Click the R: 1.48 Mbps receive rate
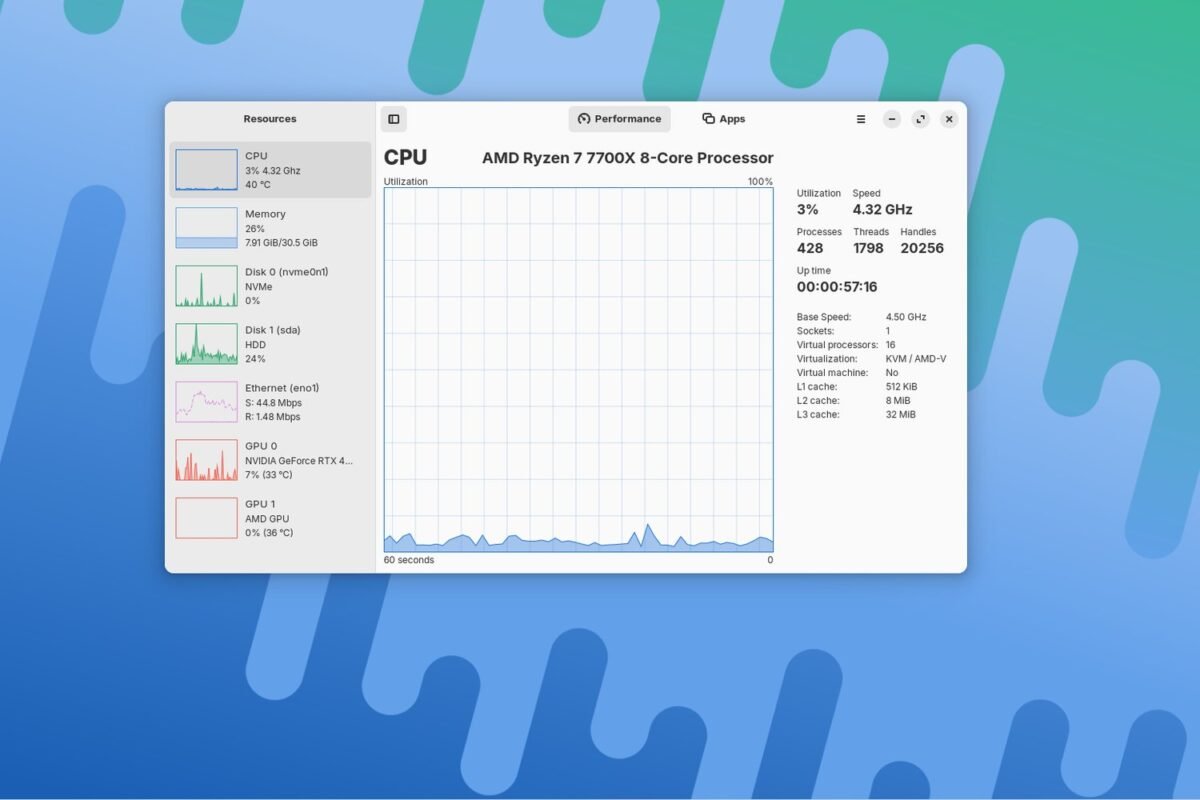This screenshot has height=800, width=1200. point(273,417)
